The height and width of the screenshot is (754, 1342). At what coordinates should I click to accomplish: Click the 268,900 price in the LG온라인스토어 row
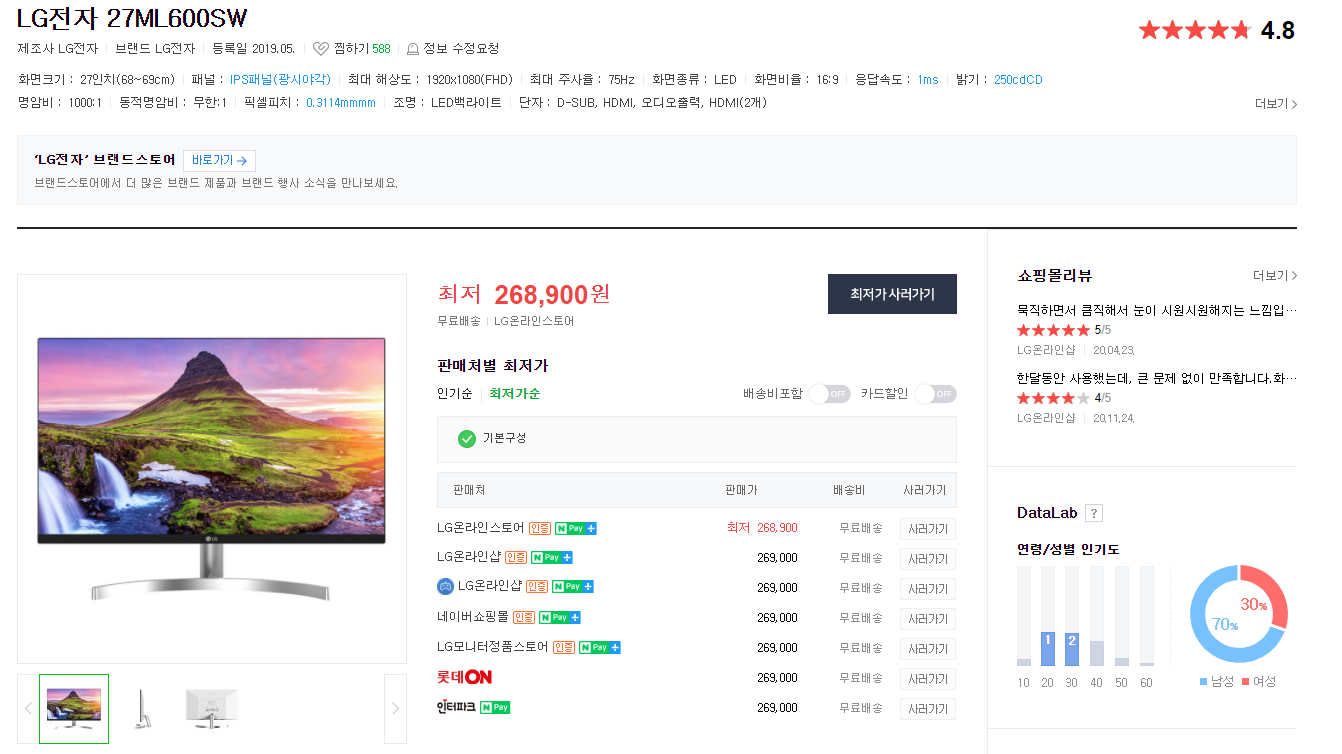point(777,527)
